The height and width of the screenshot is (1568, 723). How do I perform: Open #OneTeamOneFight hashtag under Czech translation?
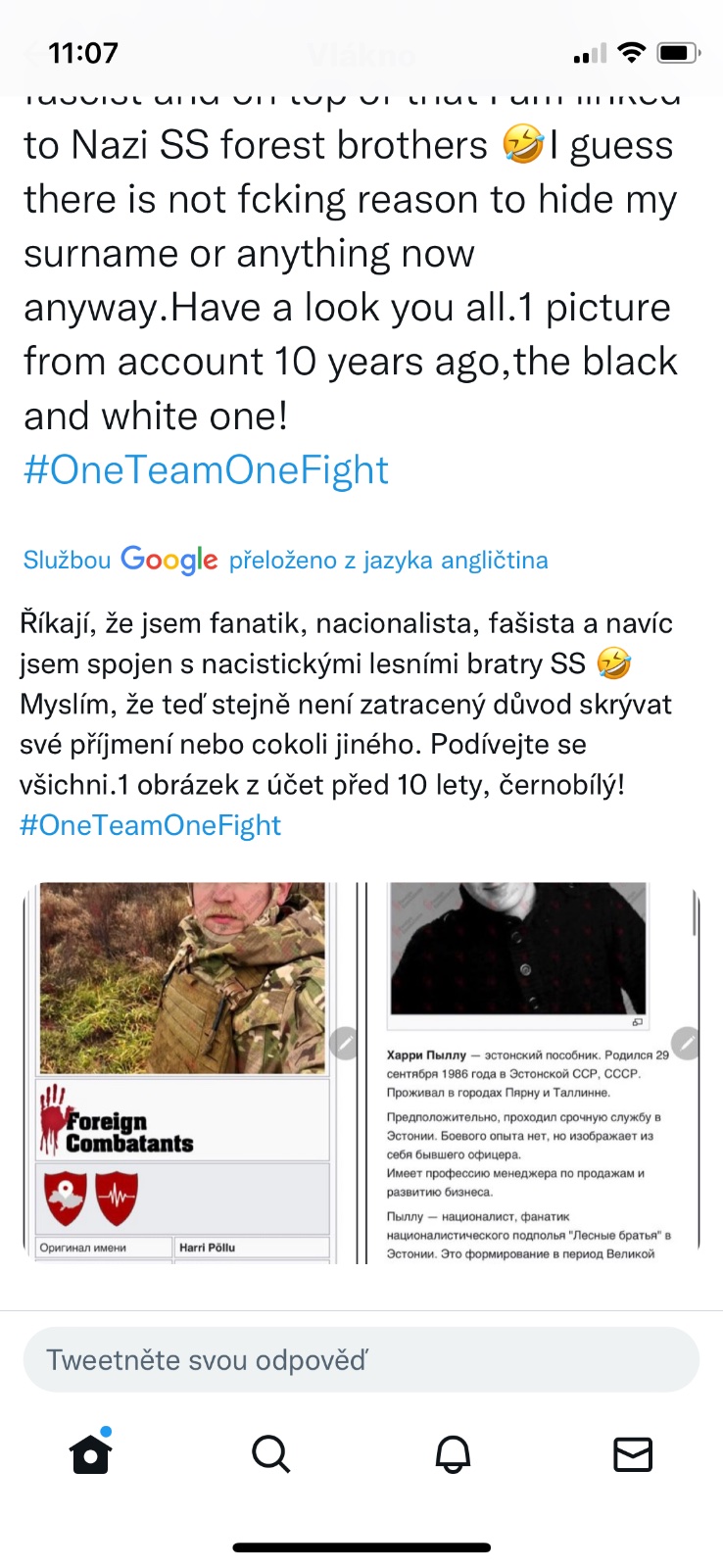(150, 825)
